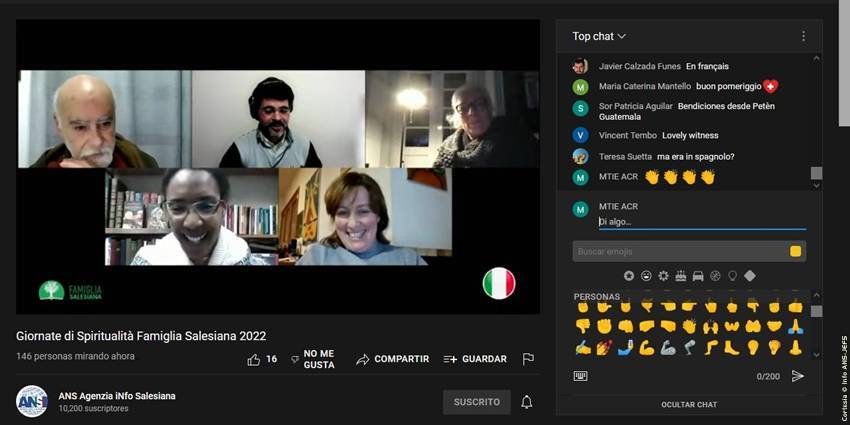The image size is (850, 425).
Task: Click Sor Patricia Aguilar username
Action: tap(636, 106)
